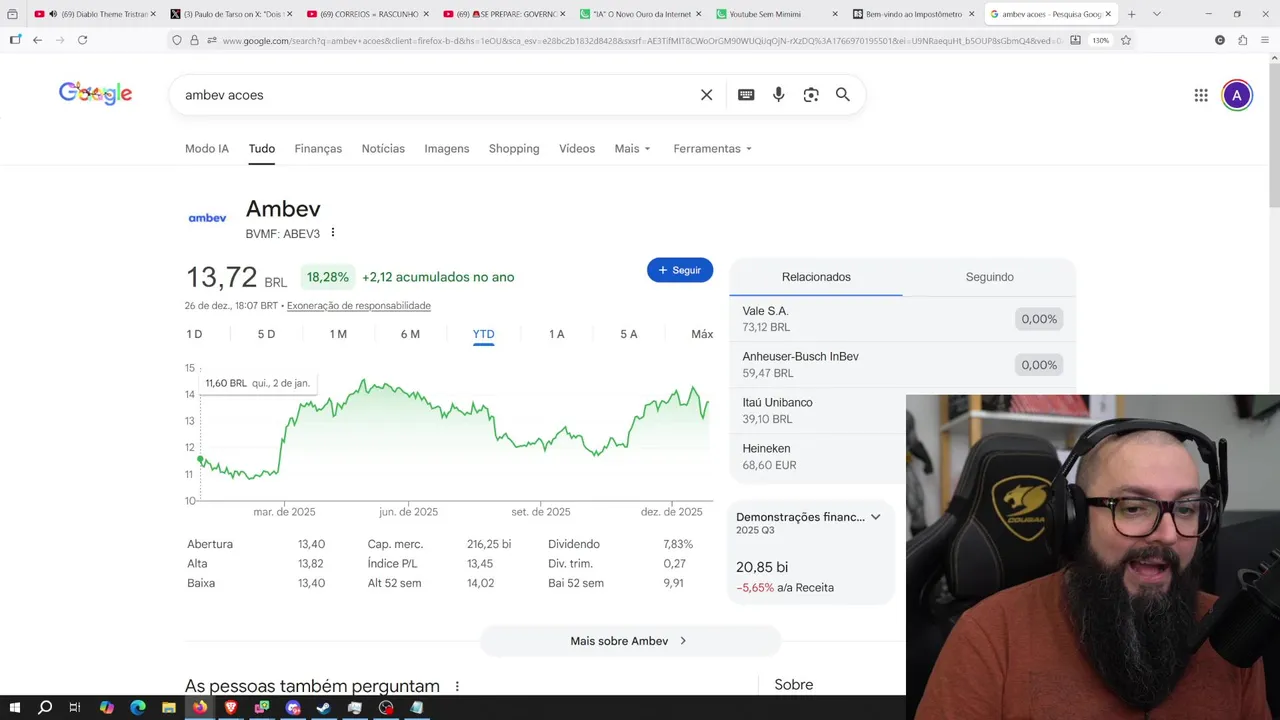Viewport: 1280px width, 720px height.
Task: Switch to the Relacionados tab
Action: (816, 277)
